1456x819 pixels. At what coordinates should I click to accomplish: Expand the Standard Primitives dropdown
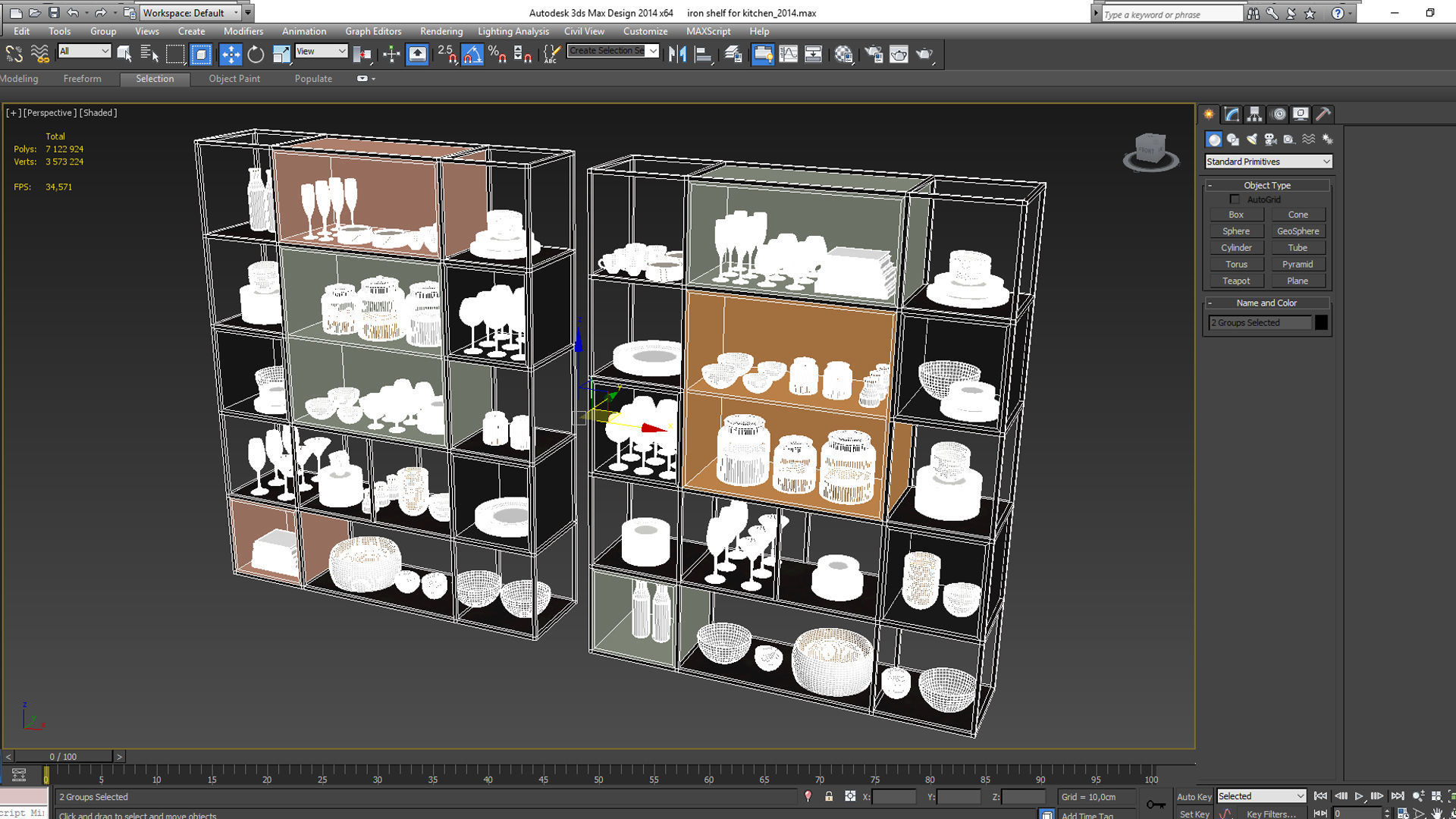click(x=1268, y=162)
